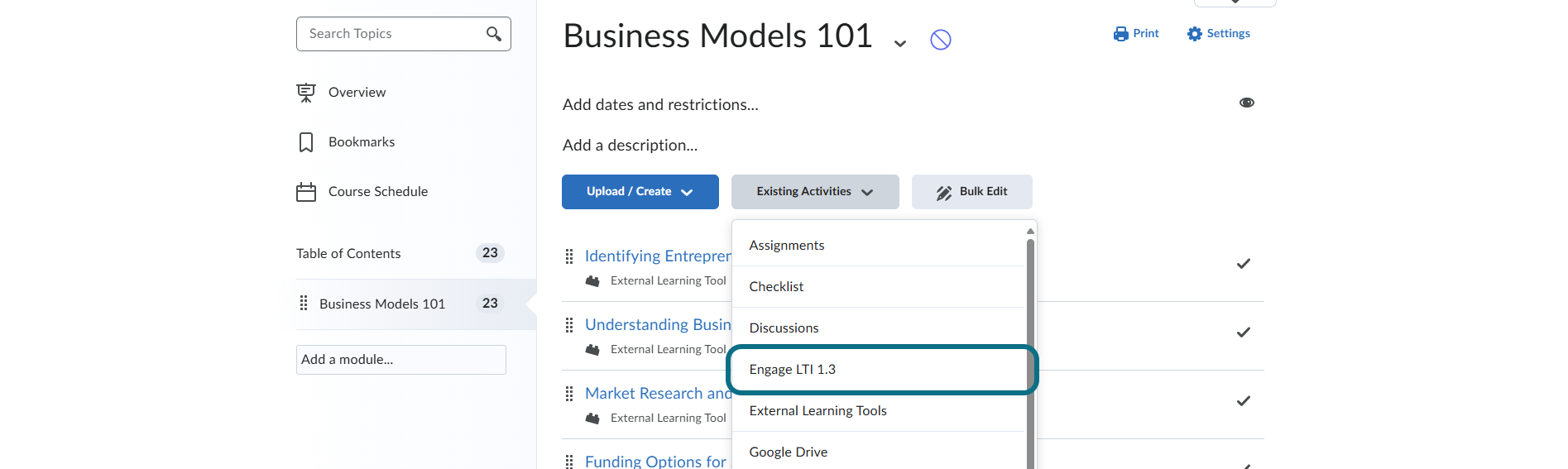Click the Bulk Edit button
1568x469 pixels.
point(972,192)
